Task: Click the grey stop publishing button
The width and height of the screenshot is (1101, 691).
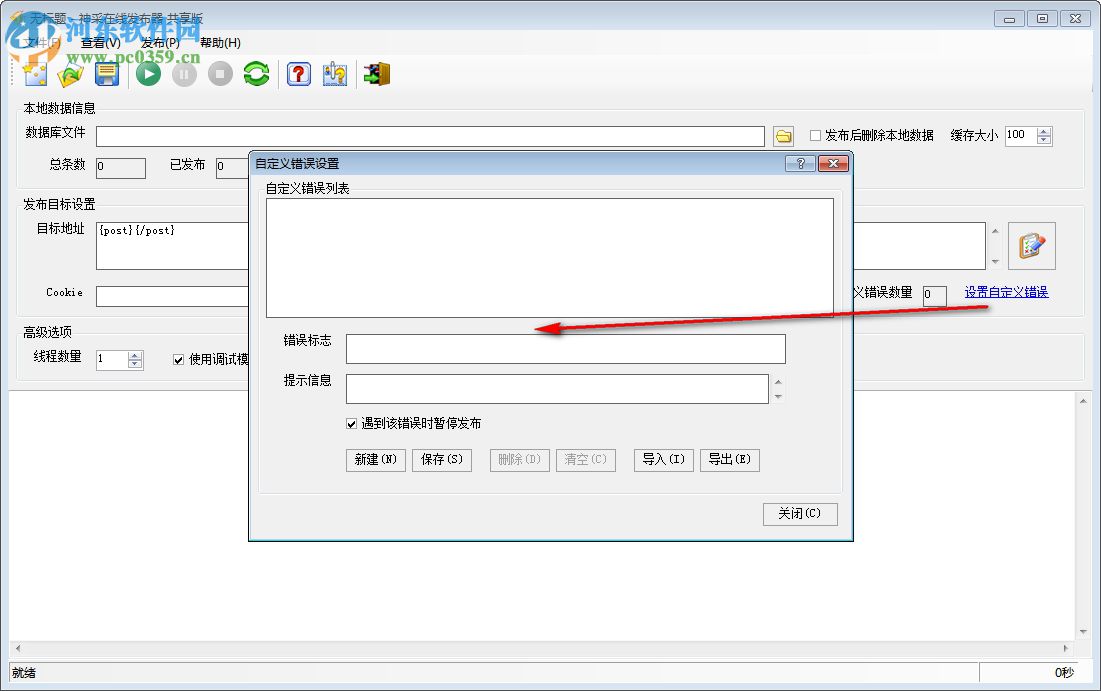Action: pos(220,74)
